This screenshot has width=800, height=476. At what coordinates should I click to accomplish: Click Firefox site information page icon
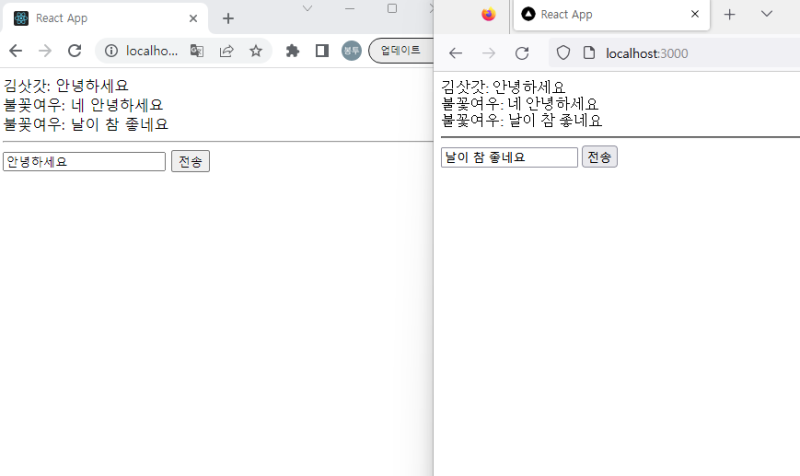(x=589, y=53)
